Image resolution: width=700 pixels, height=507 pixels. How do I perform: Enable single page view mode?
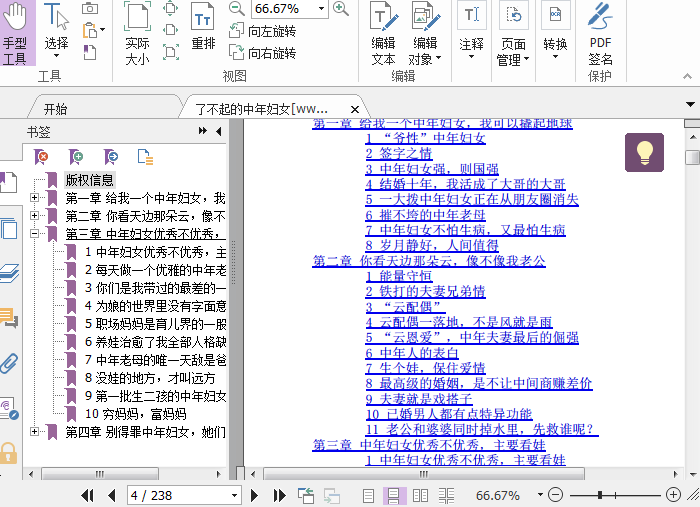click(x=368, y=495)
